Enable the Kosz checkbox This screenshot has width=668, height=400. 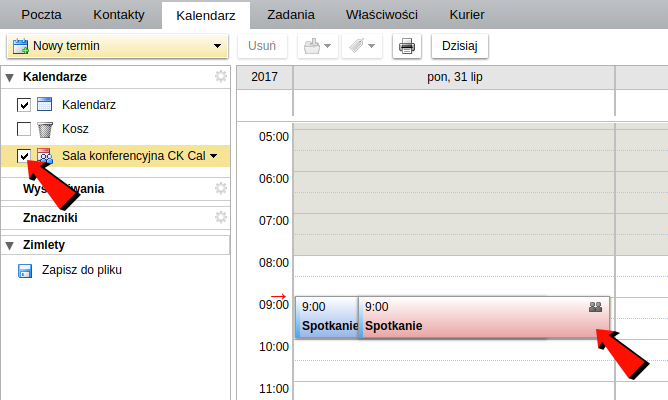[24, 129]
